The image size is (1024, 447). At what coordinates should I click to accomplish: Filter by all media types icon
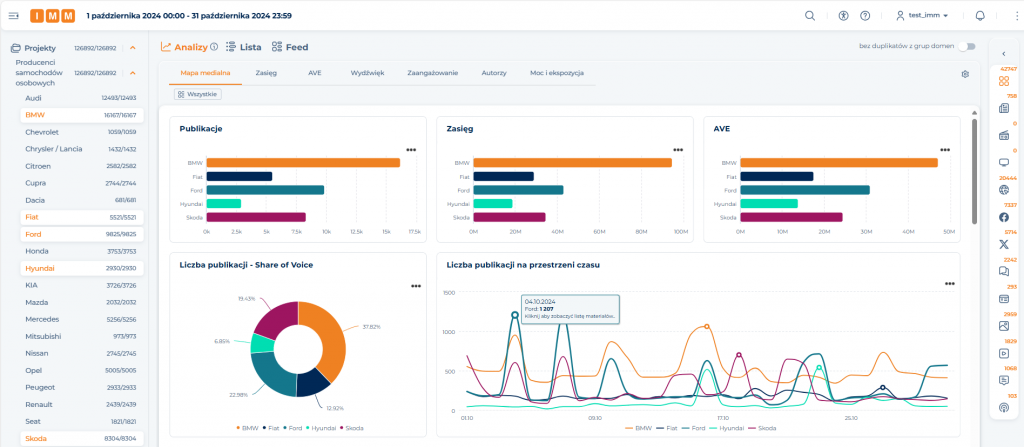pyautogui.click(x=1004, y=81)
